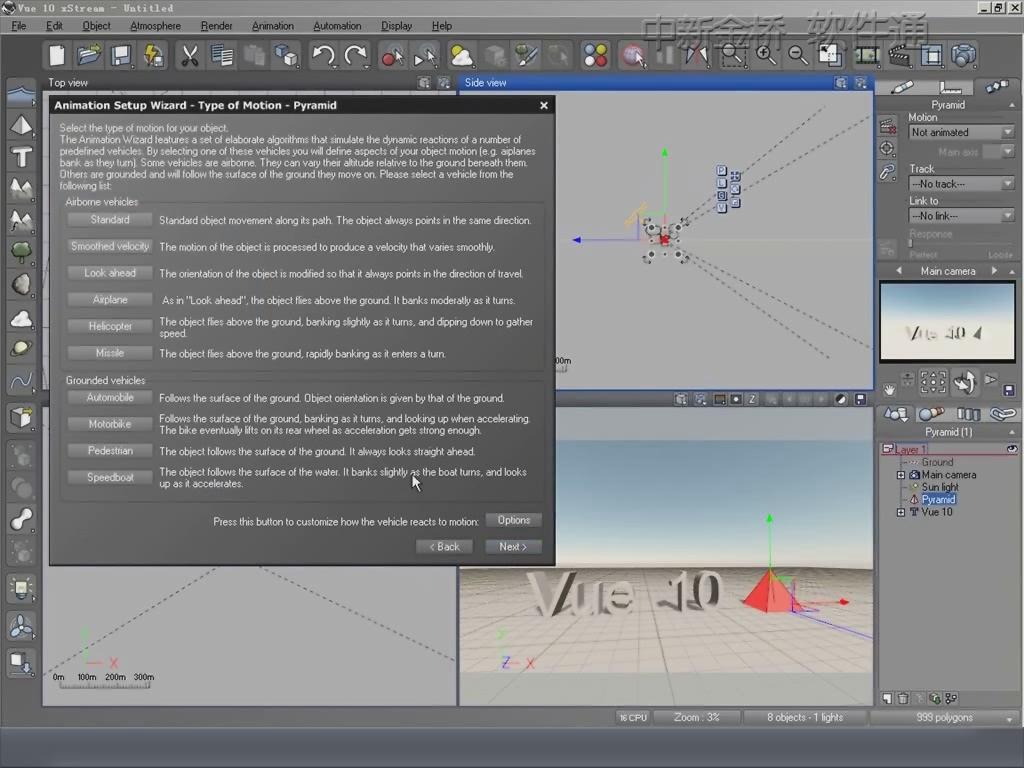Open the polygons status bar dropdown arrow
Screen dimensions: 1024x768
click(1010, 719)
